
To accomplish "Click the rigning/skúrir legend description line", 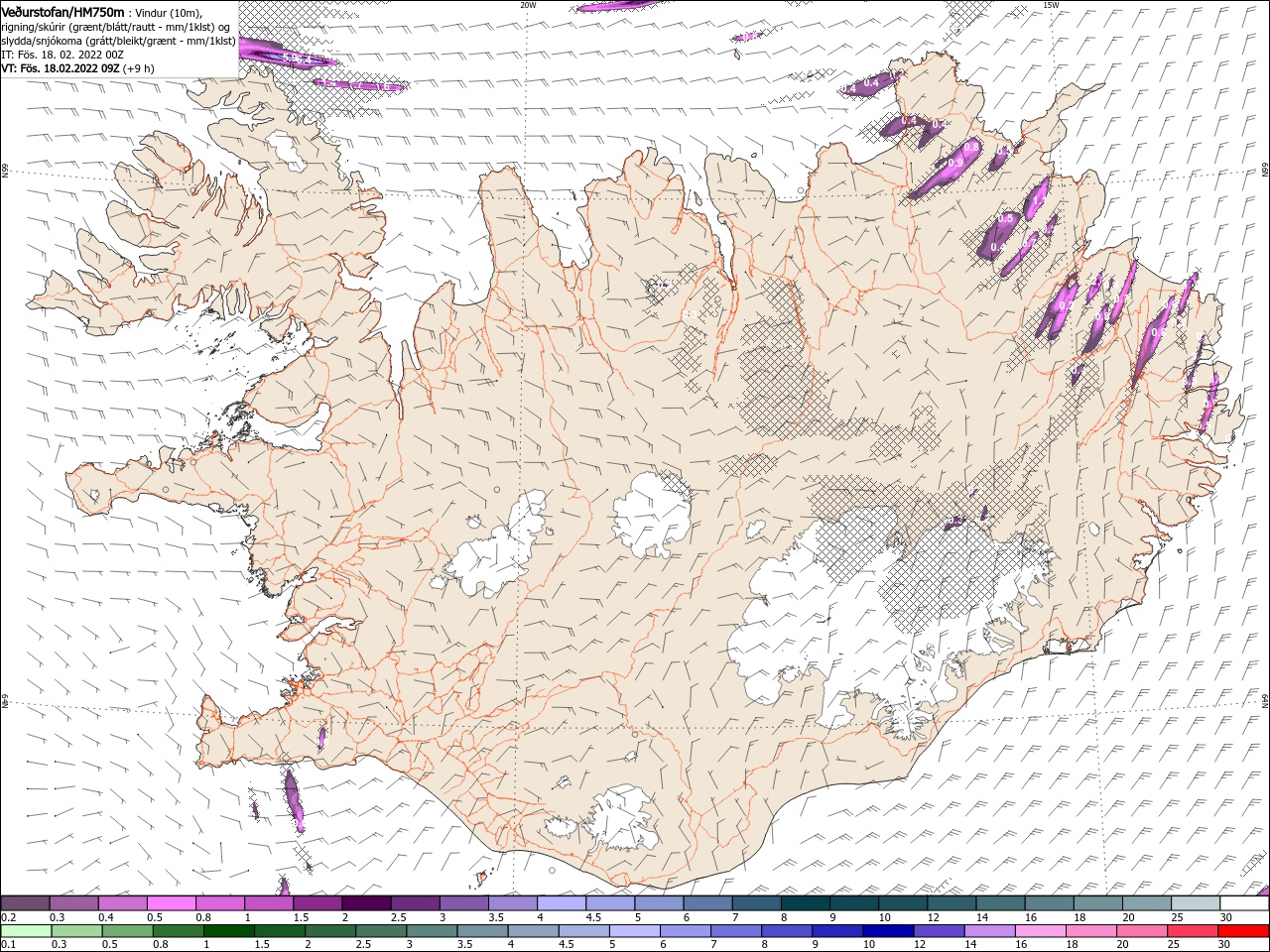I will pos(115,27).
